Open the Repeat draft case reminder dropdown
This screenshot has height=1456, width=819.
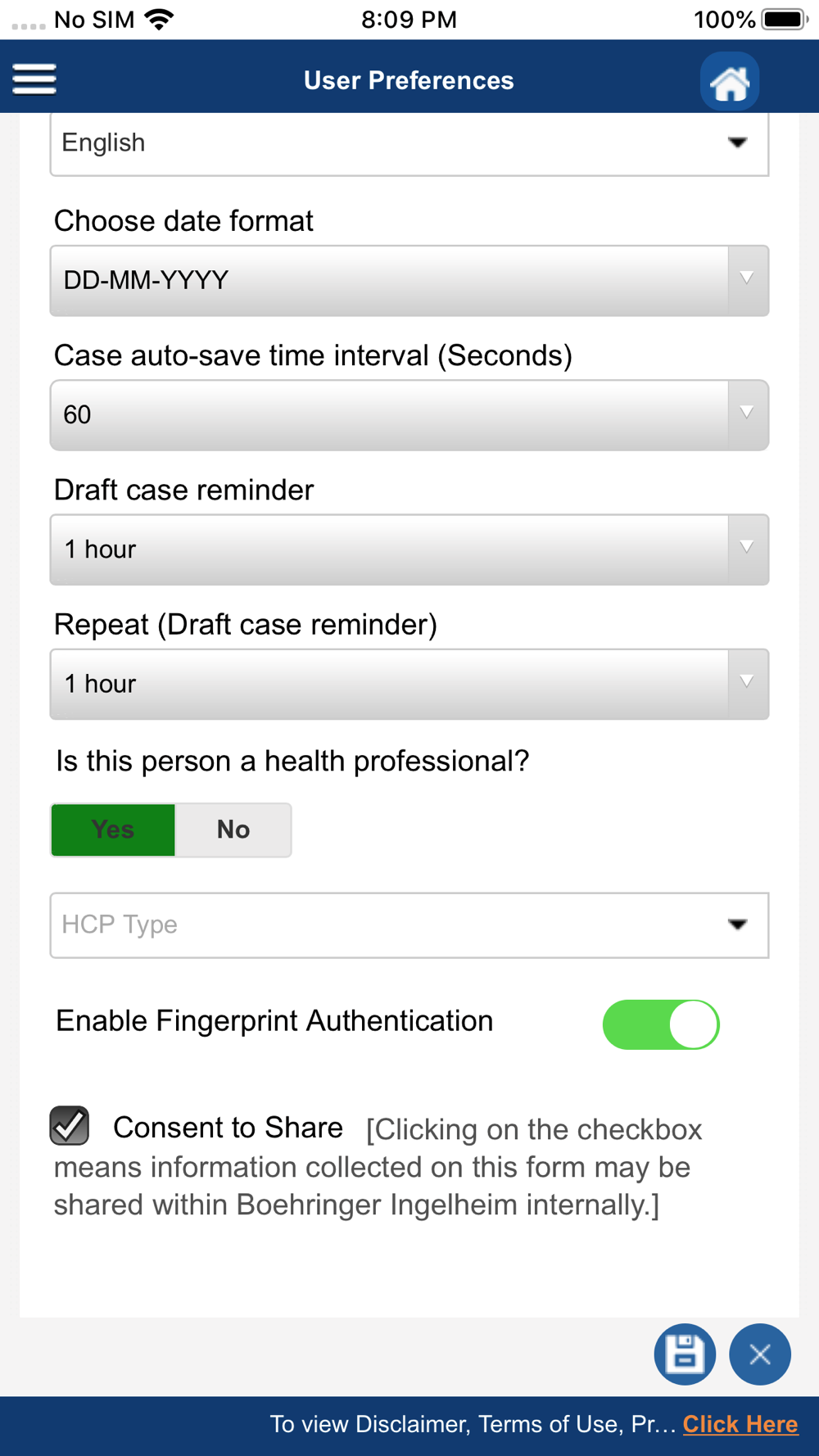pos(409,684)
